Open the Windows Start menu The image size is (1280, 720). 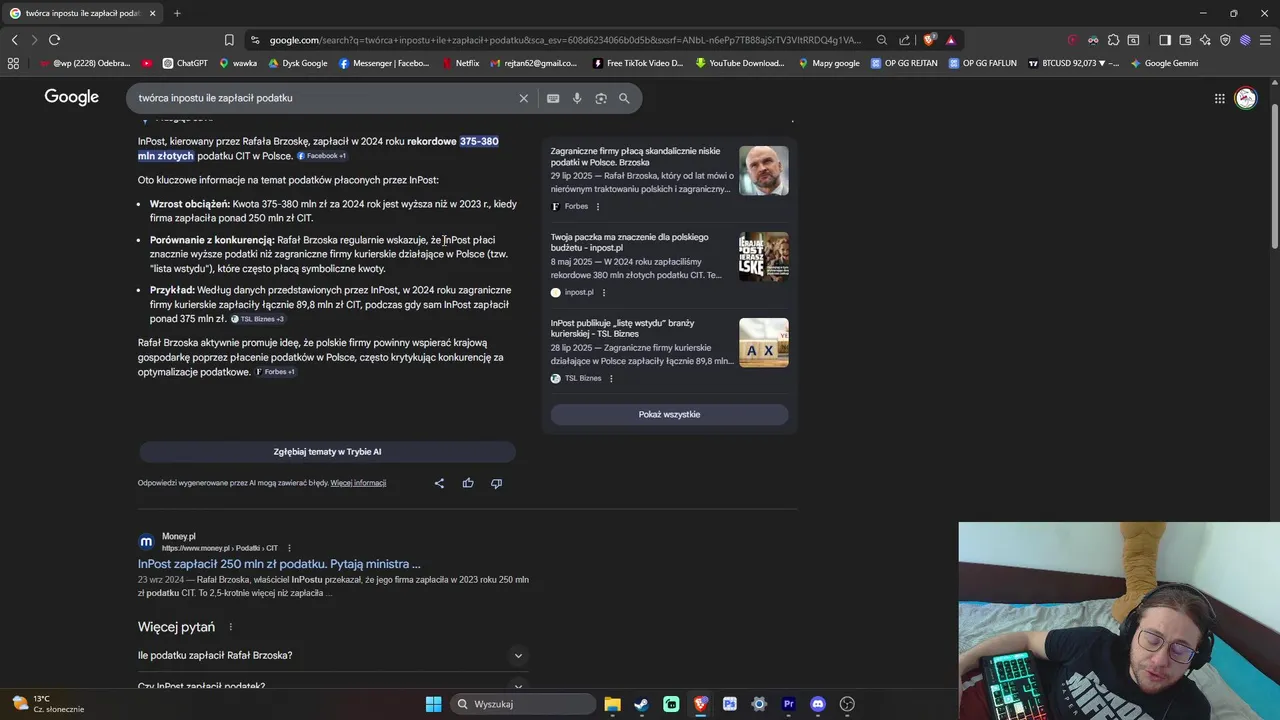coord(433,704)
